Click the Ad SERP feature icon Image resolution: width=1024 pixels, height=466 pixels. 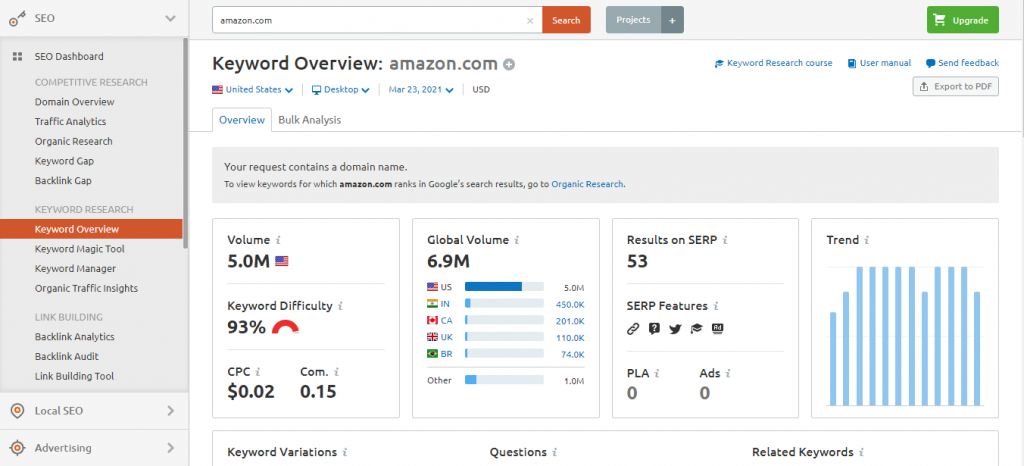tap(718, 328)
